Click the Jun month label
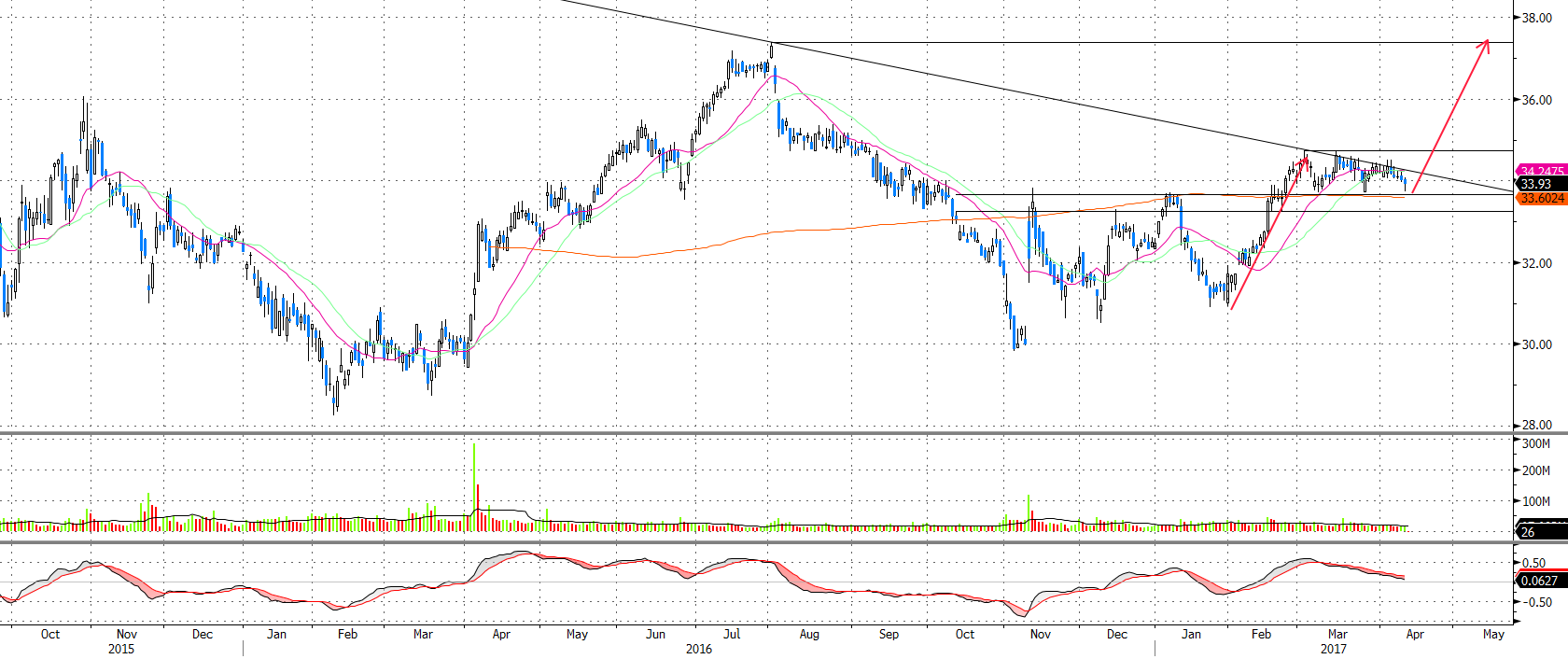Screen dimensions: 1568x659 pos(655,634)
